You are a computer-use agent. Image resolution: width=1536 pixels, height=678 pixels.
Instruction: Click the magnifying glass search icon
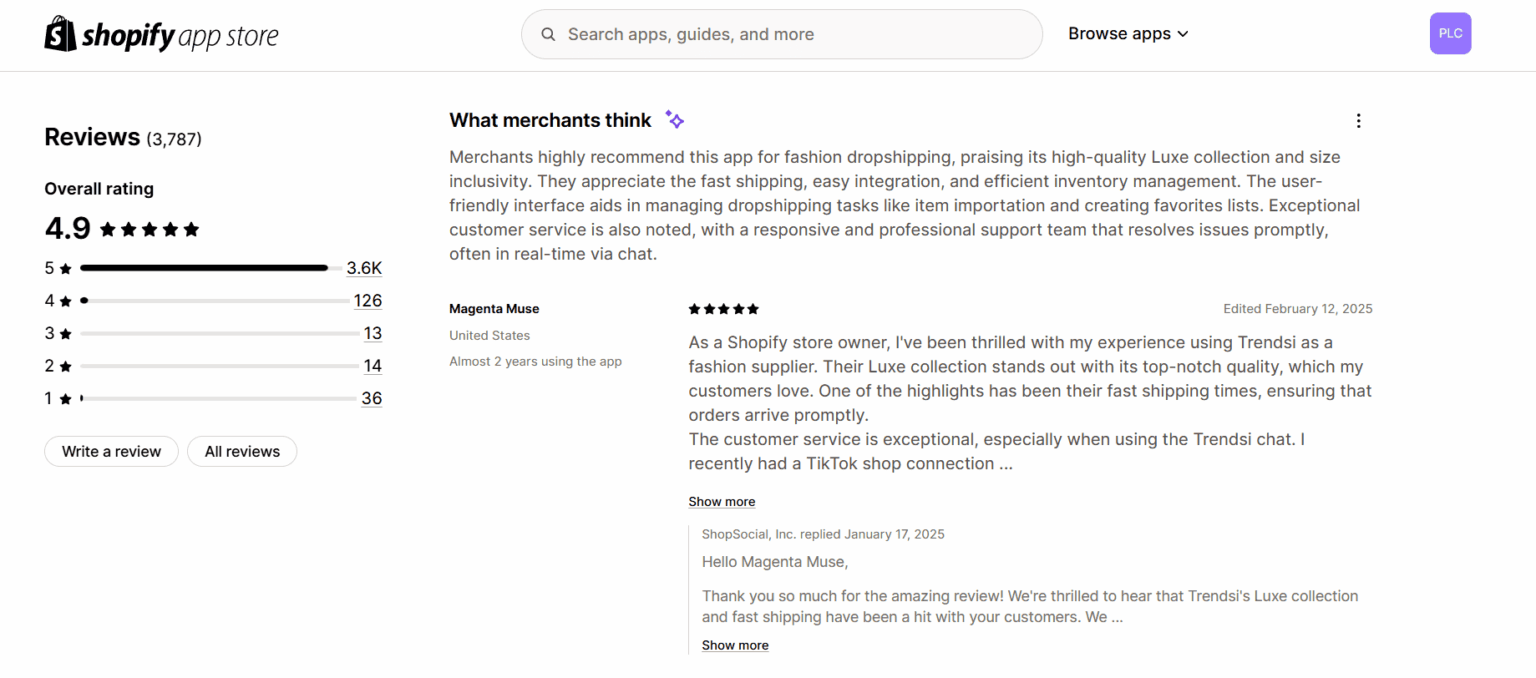[548, 34]
